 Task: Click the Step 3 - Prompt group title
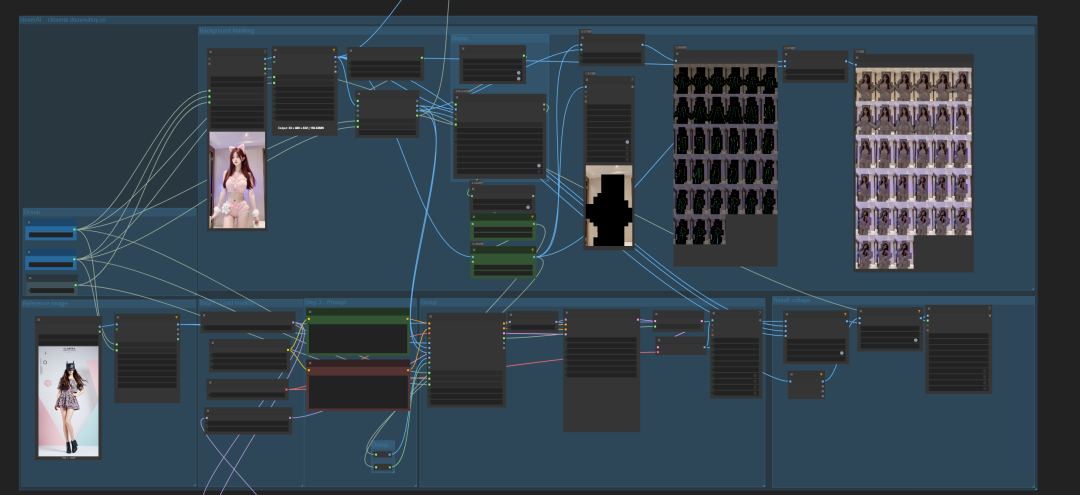tap(326, 302)
